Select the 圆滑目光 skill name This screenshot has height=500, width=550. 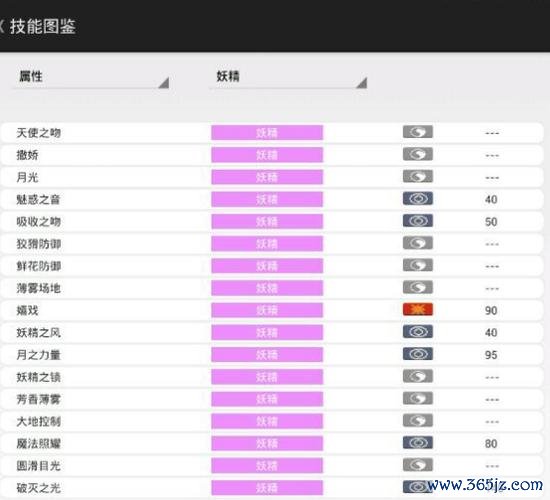point(39,466)
